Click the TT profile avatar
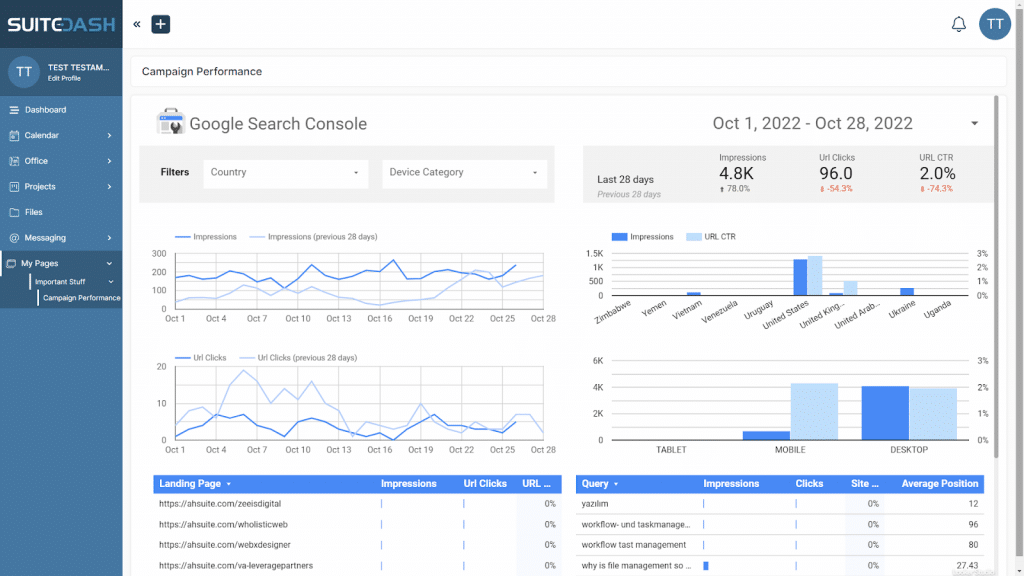The width and height of the screenshot is (1024, 576). [995, 23]
